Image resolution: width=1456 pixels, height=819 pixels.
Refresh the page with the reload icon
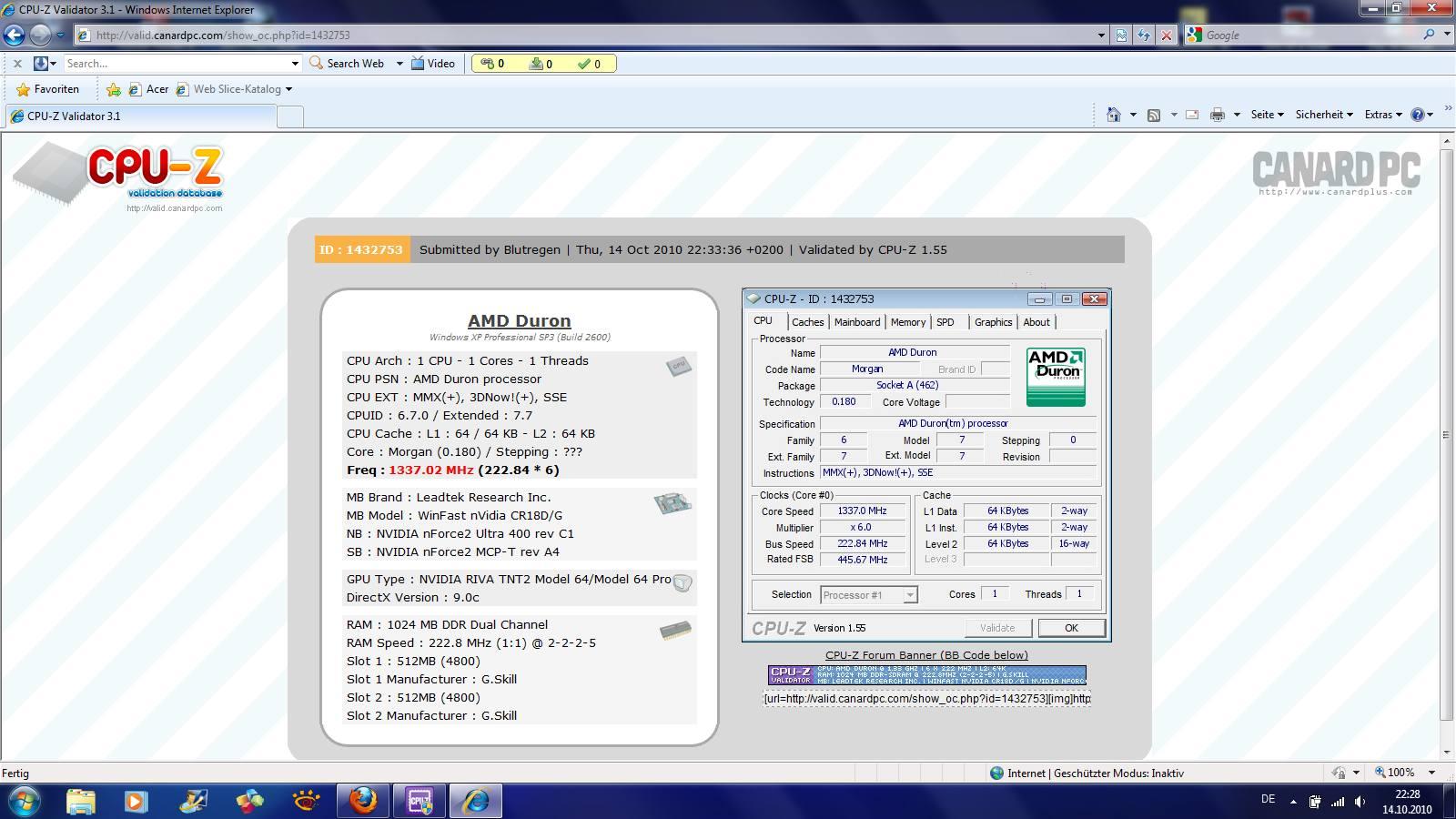point(1144,35)
